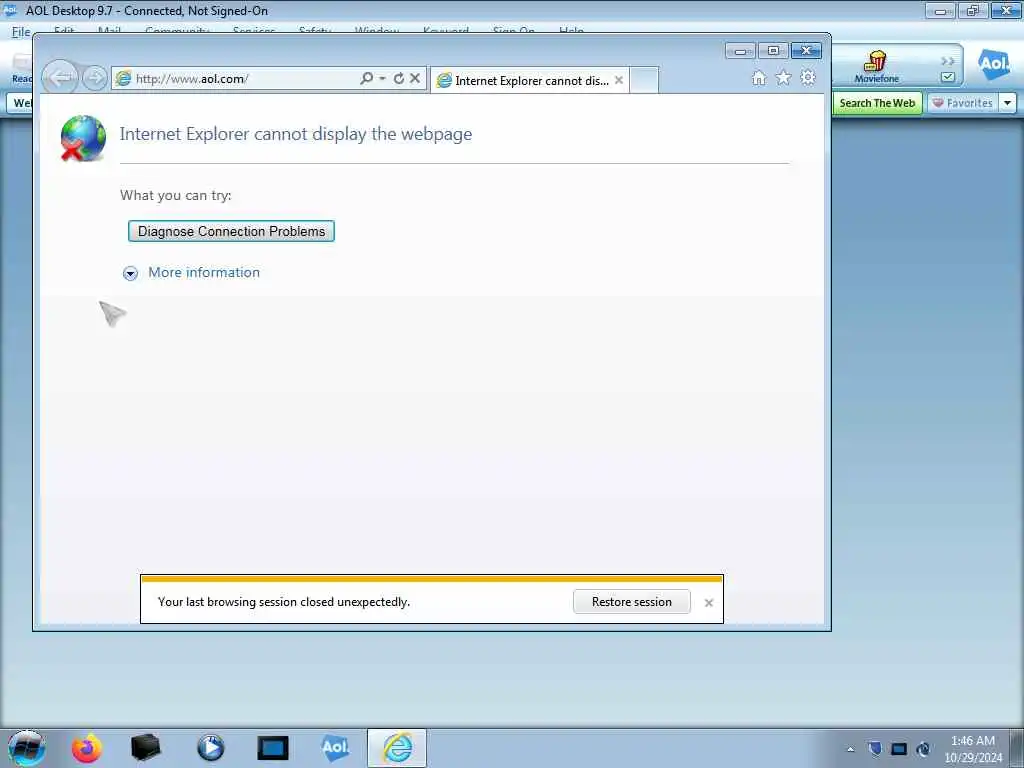Click the dark monitor taskbar icon
Screen dimensions: 1024x768
tap(272, 748)
